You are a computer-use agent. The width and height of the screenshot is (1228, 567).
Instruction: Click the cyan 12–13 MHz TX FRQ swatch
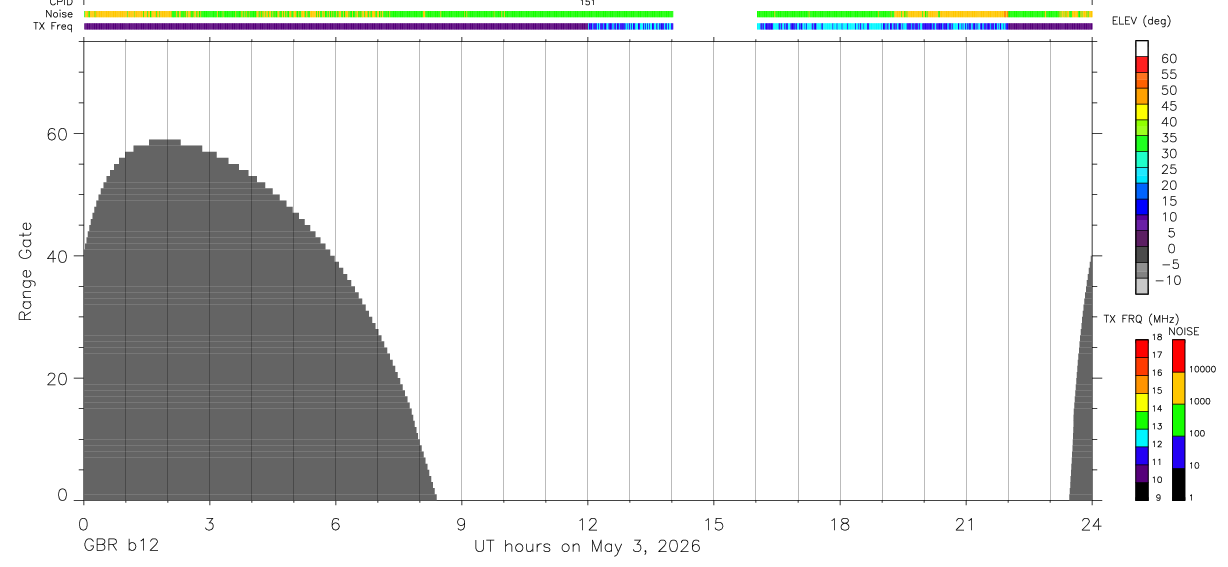[x=1141, y=439]
